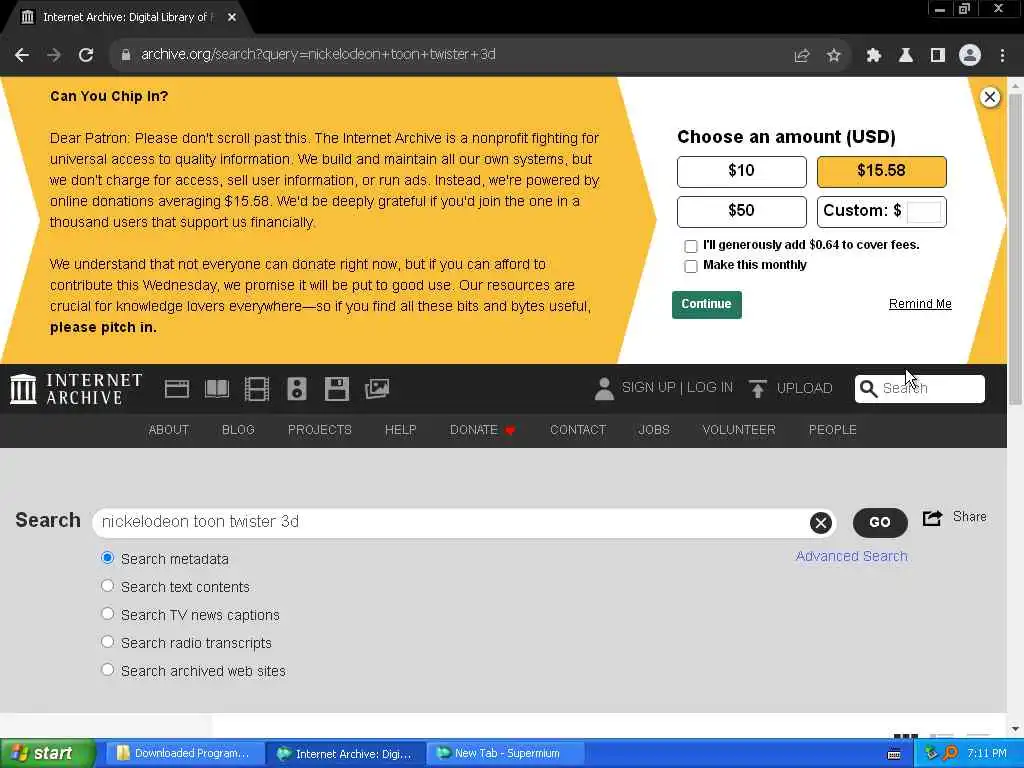Clear the search query with X icon

821,522
